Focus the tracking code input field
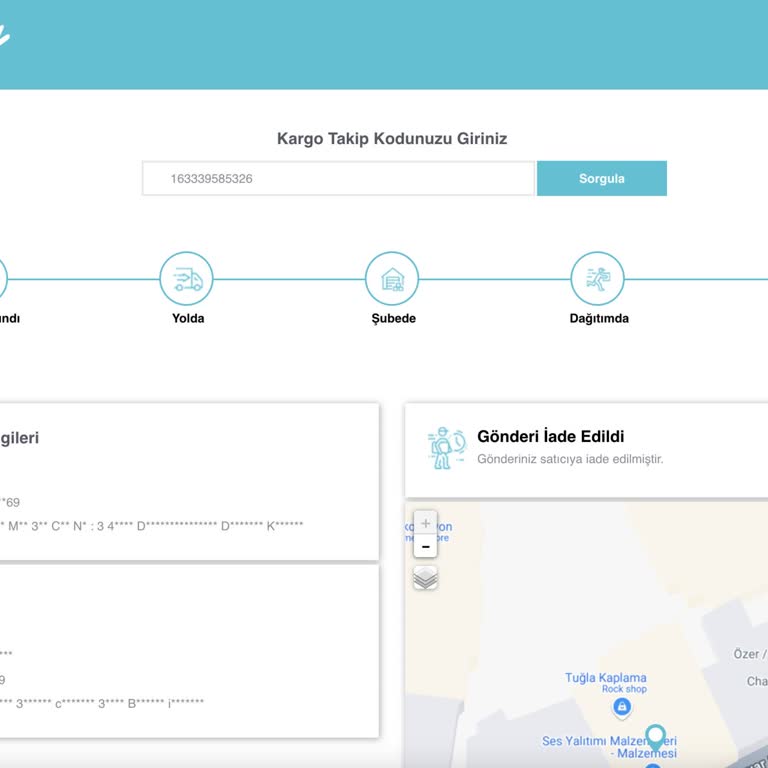 coord(338,179)
